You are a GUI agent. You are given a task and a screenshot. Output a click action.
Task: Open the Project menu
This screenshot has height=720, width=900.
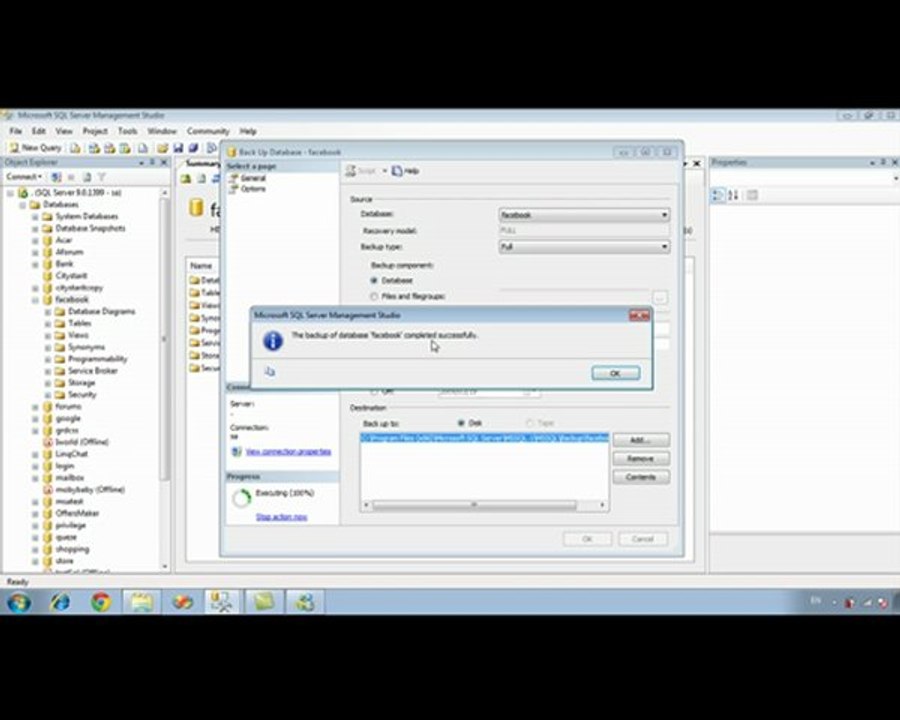(x=95, y=131)
